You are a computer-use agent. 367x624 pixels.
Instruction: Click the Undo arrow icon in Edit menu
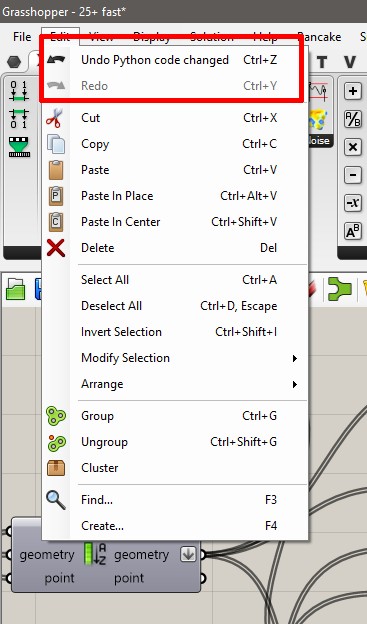(x=56, y=60)
